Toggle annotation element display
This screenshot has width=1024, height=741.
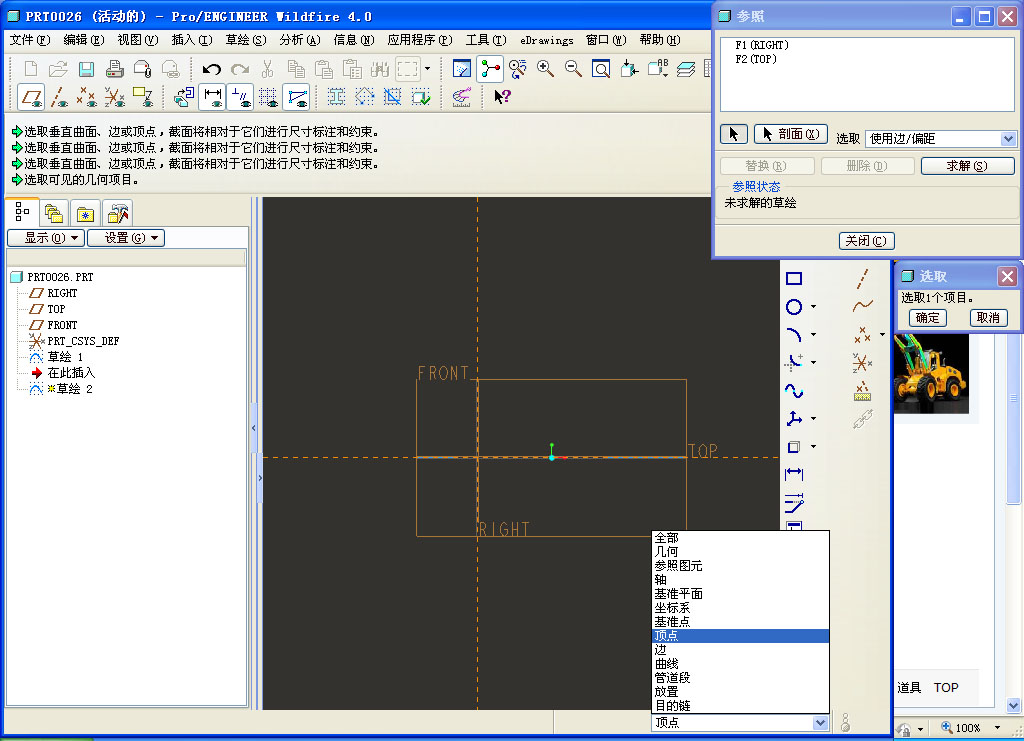point(142,97)
